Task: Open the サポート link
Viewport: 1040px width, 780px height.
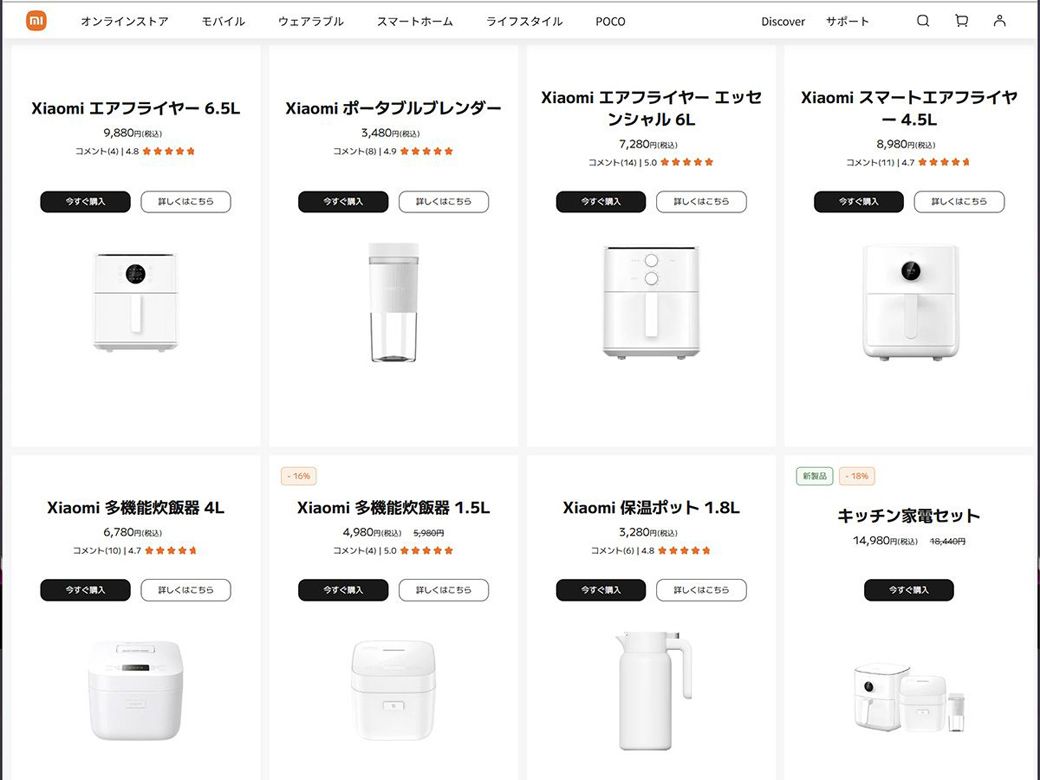Action: (847, 21)
